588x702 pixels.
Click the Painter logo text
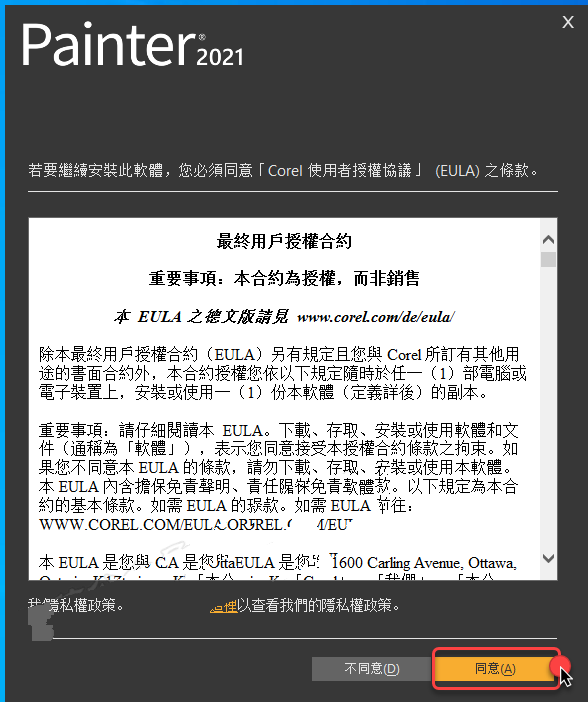[x=109, y=45]
